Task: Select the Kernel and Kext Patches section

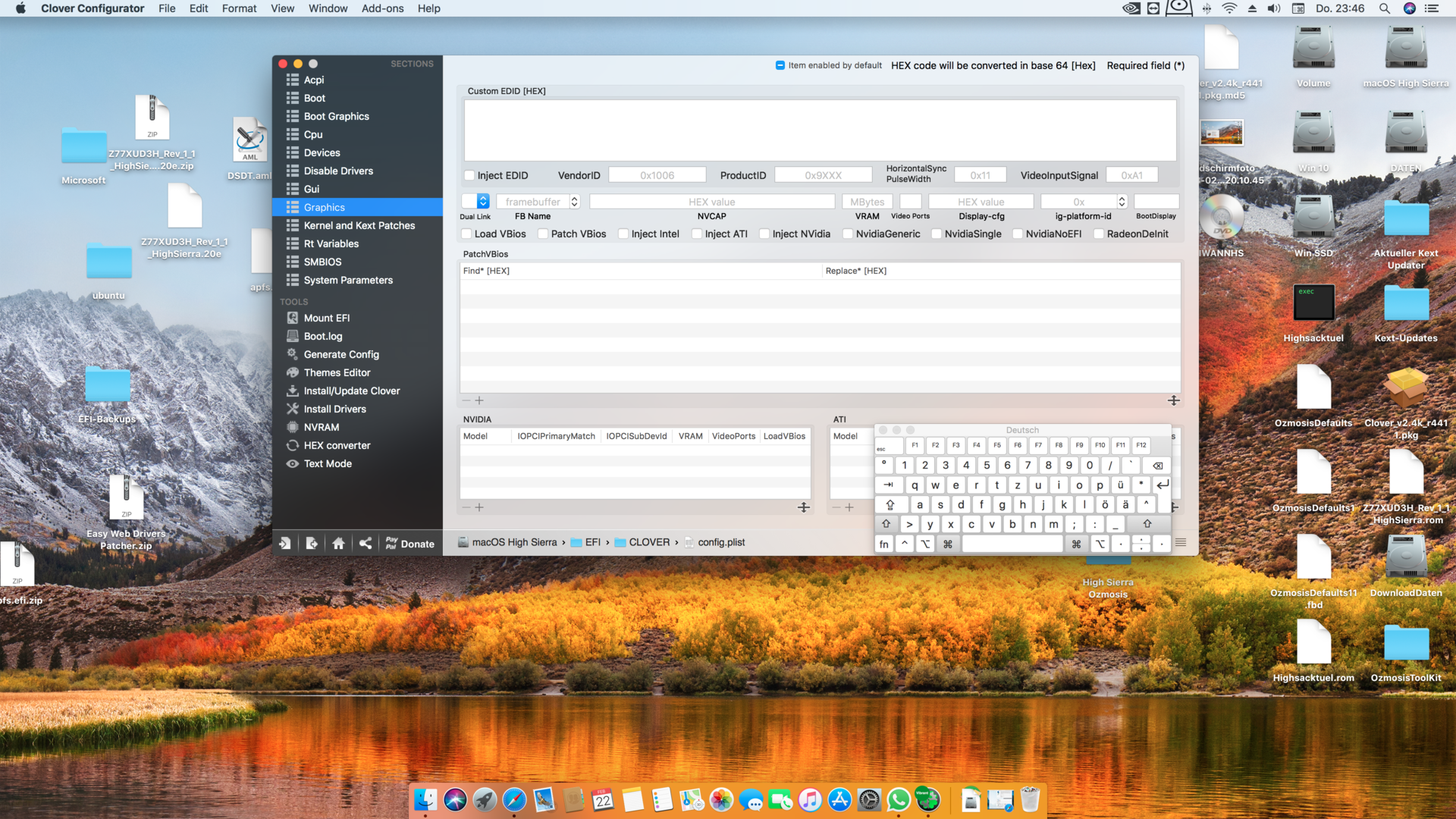Action: coord(359,225)
